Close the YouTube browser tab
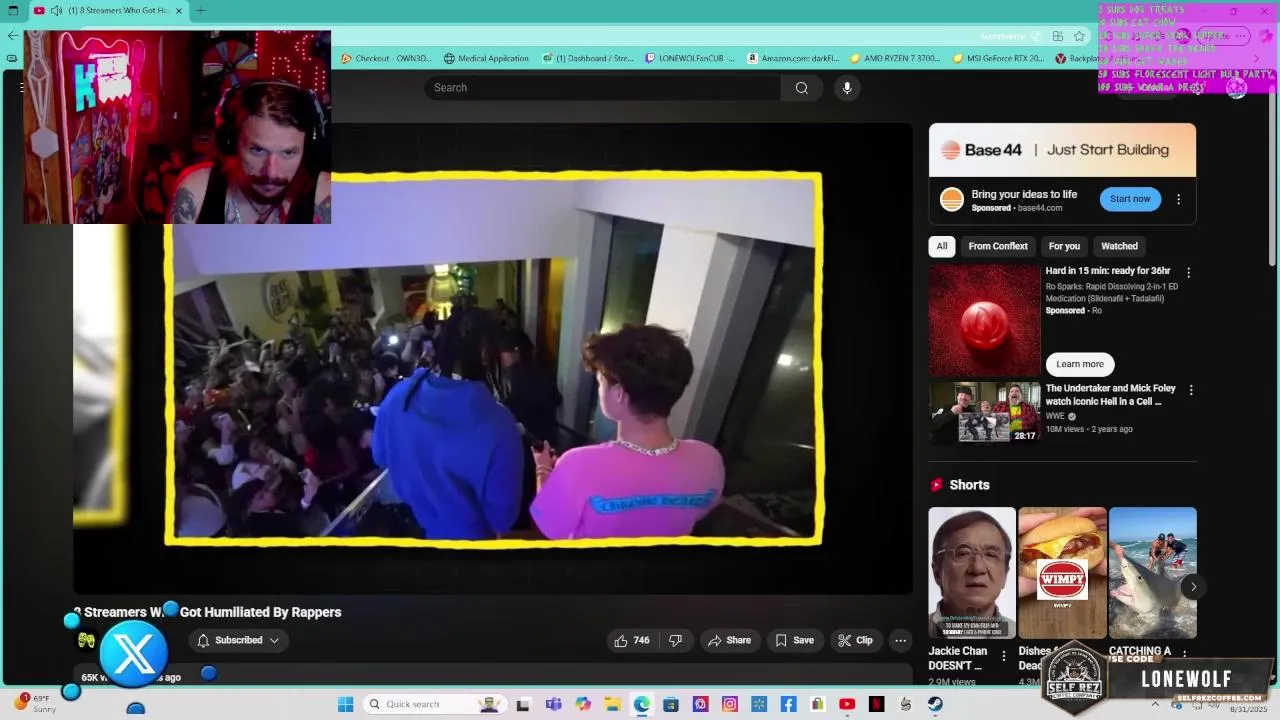The width and height of the screenshot is (1280, 720). [x=180, y=10]
